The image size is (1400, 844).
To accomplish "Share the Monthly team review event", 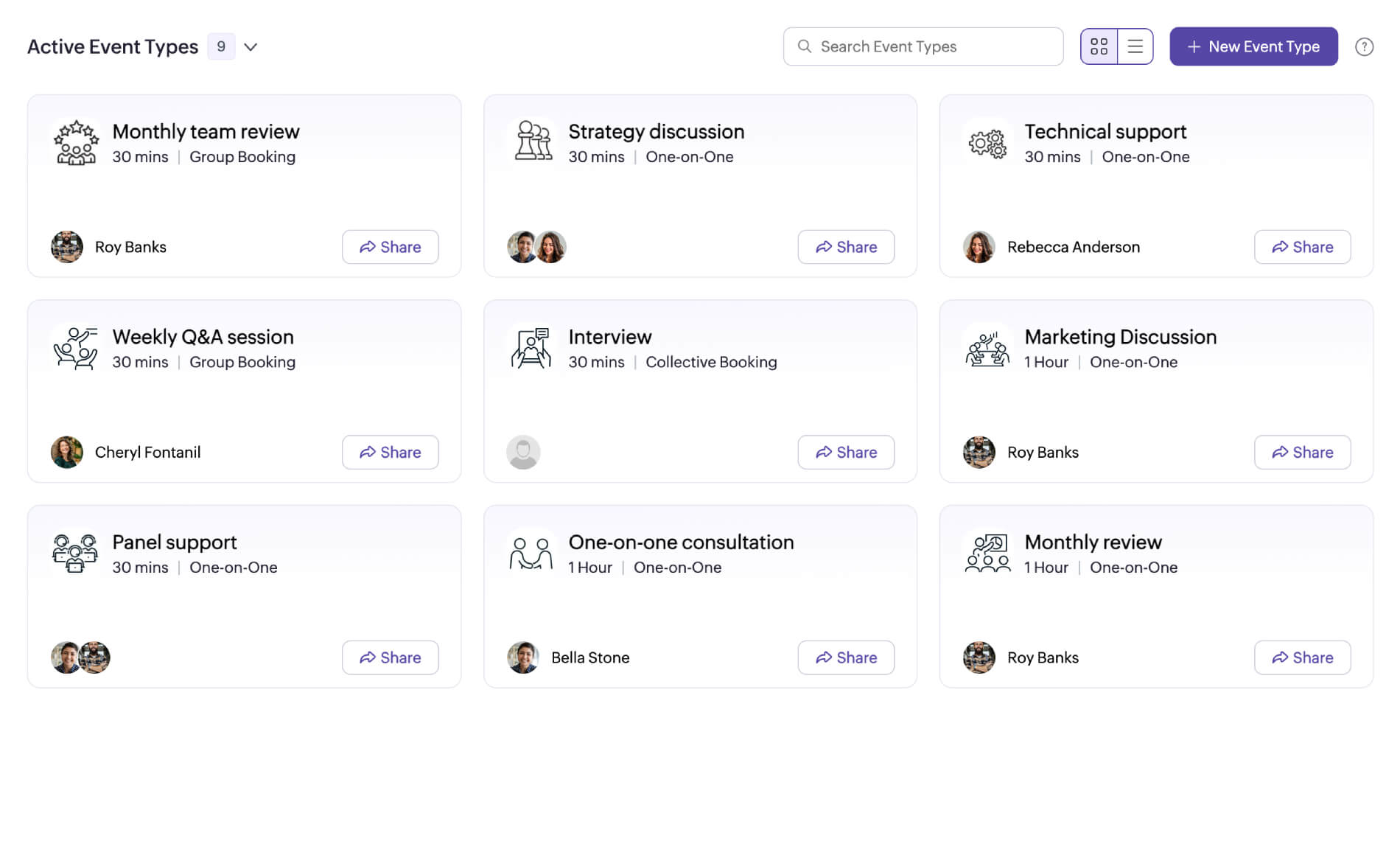I will (391, 247).
